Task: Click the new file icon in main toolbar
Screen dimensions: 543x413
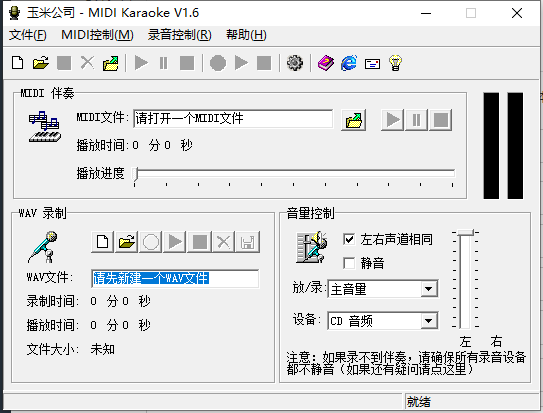Action: click(x=18, y=63)
